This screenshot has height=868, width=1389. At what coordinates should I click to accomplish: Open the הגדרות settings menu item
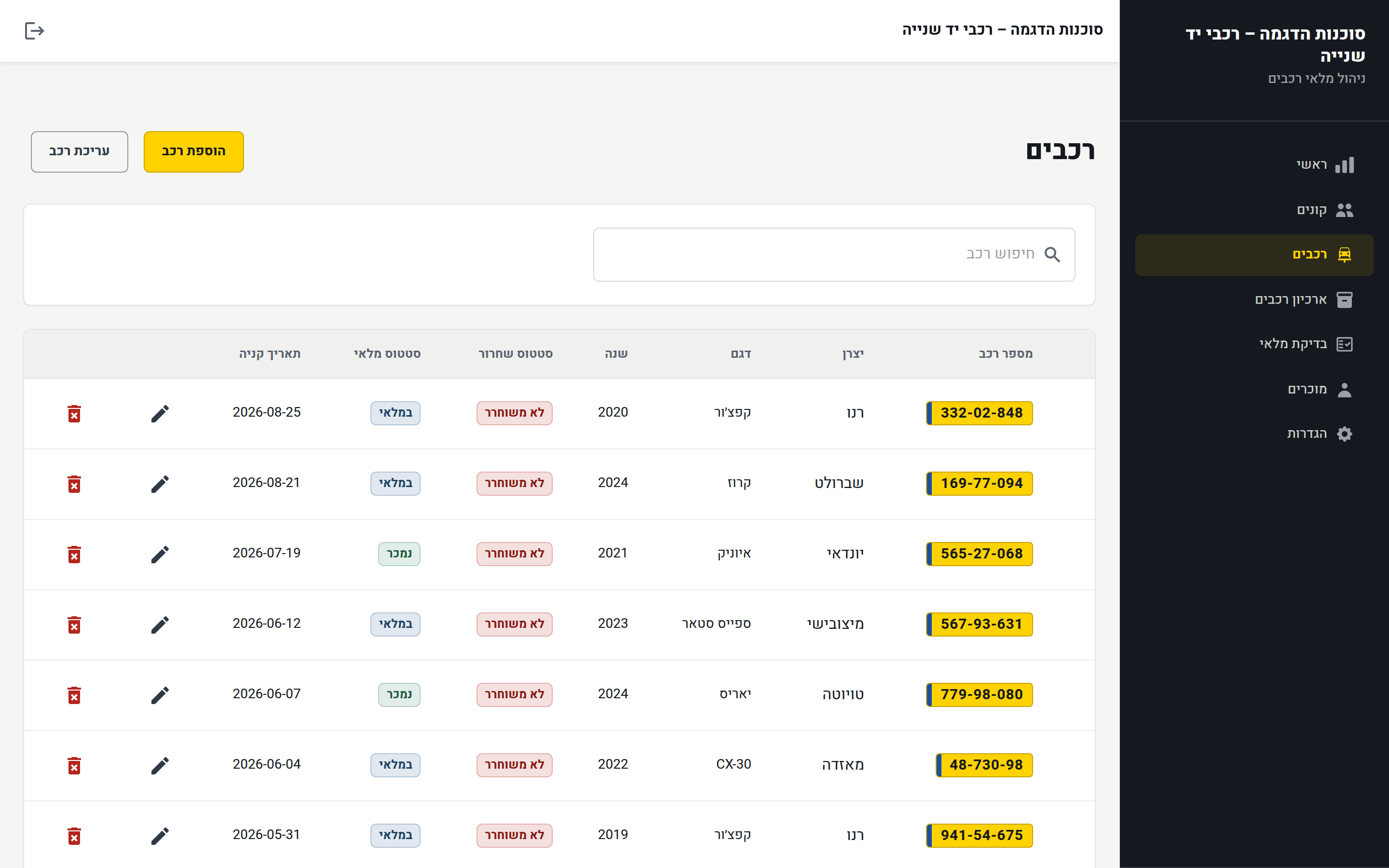click(x=1254, y=434)
